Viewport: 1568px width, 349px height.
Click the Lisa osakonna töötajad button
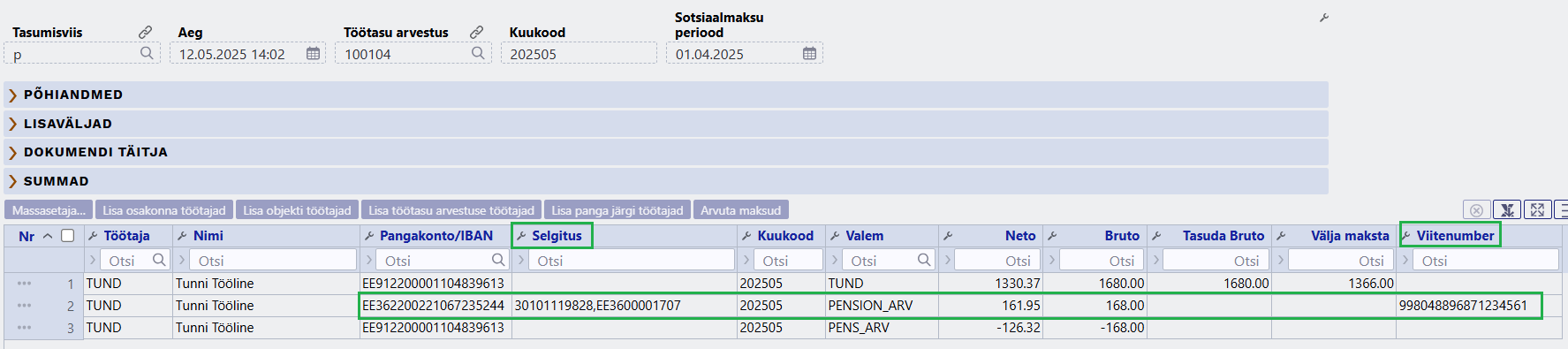click(164, 210)
